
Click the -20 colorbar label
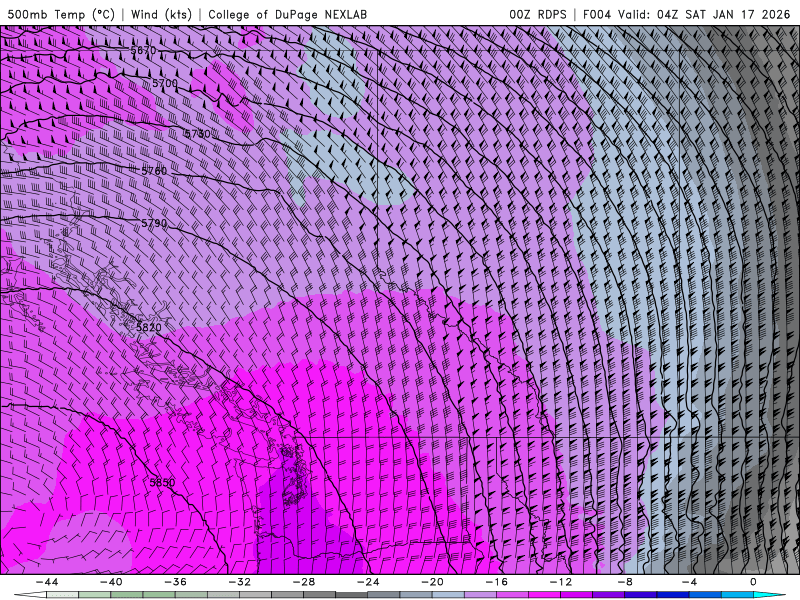433,582
